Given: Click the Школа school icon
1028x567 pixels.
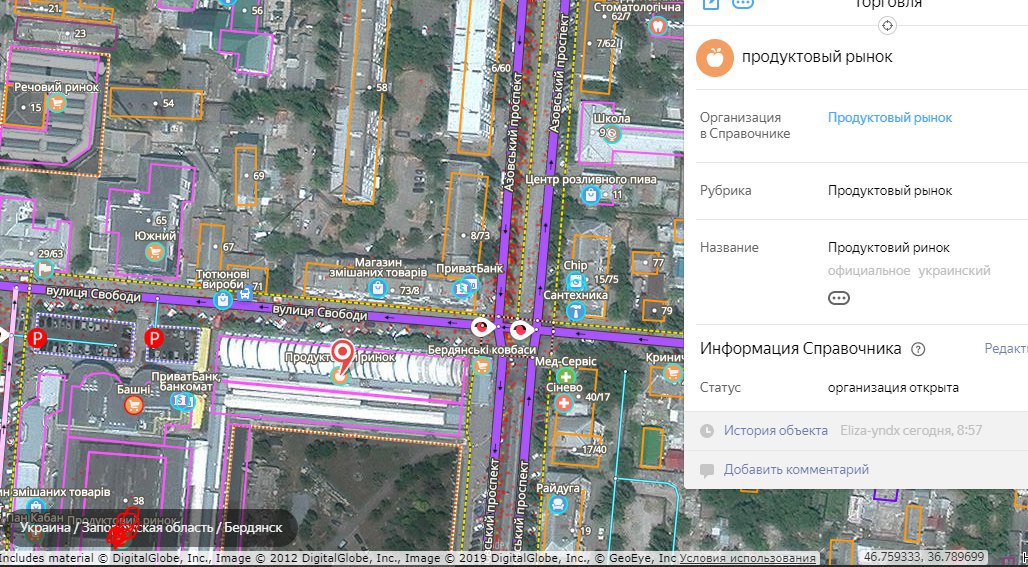Looking at the screenshot, I should (613, 134).
